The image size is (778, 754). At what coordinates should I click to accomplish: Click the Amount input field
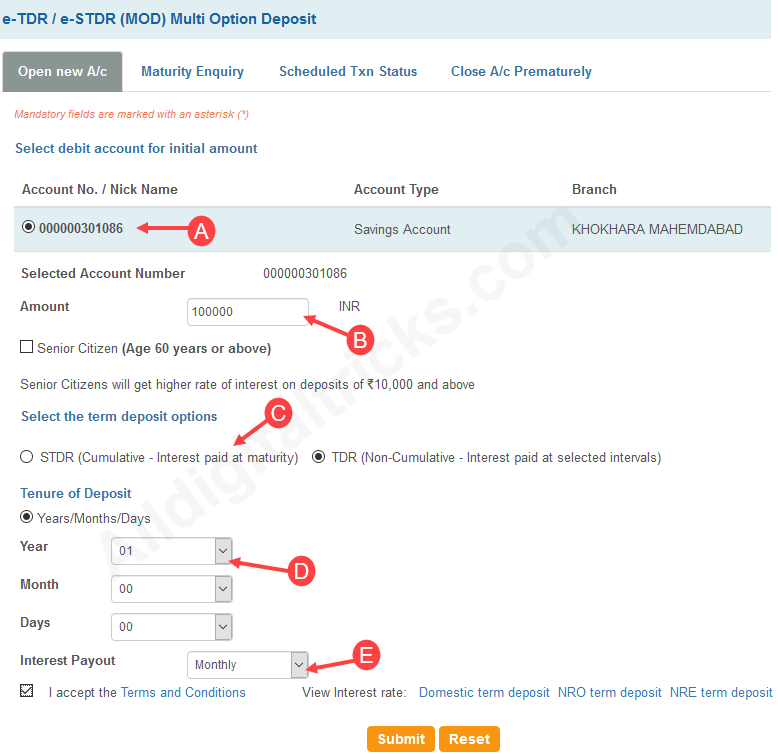248,312
